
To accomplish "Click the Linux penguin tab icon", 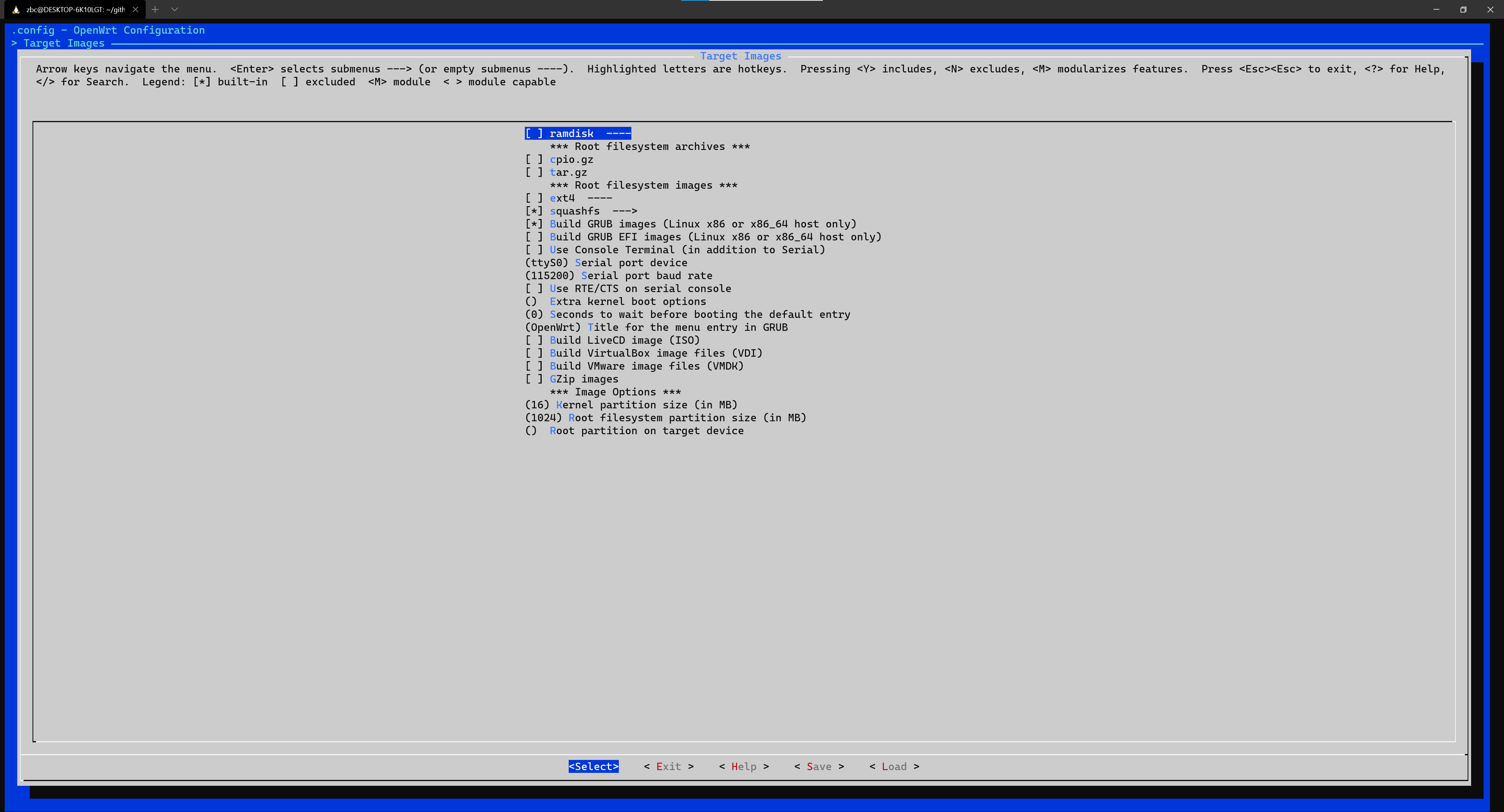I will click(16, 9).
